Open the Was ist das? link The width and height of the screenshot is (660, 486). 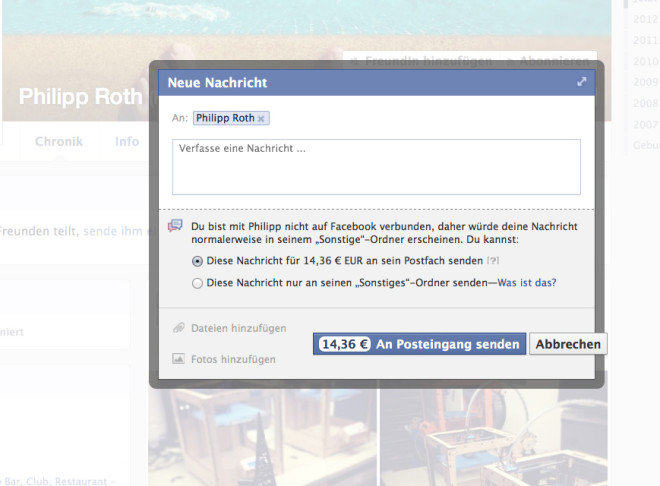tap(527, 282)
